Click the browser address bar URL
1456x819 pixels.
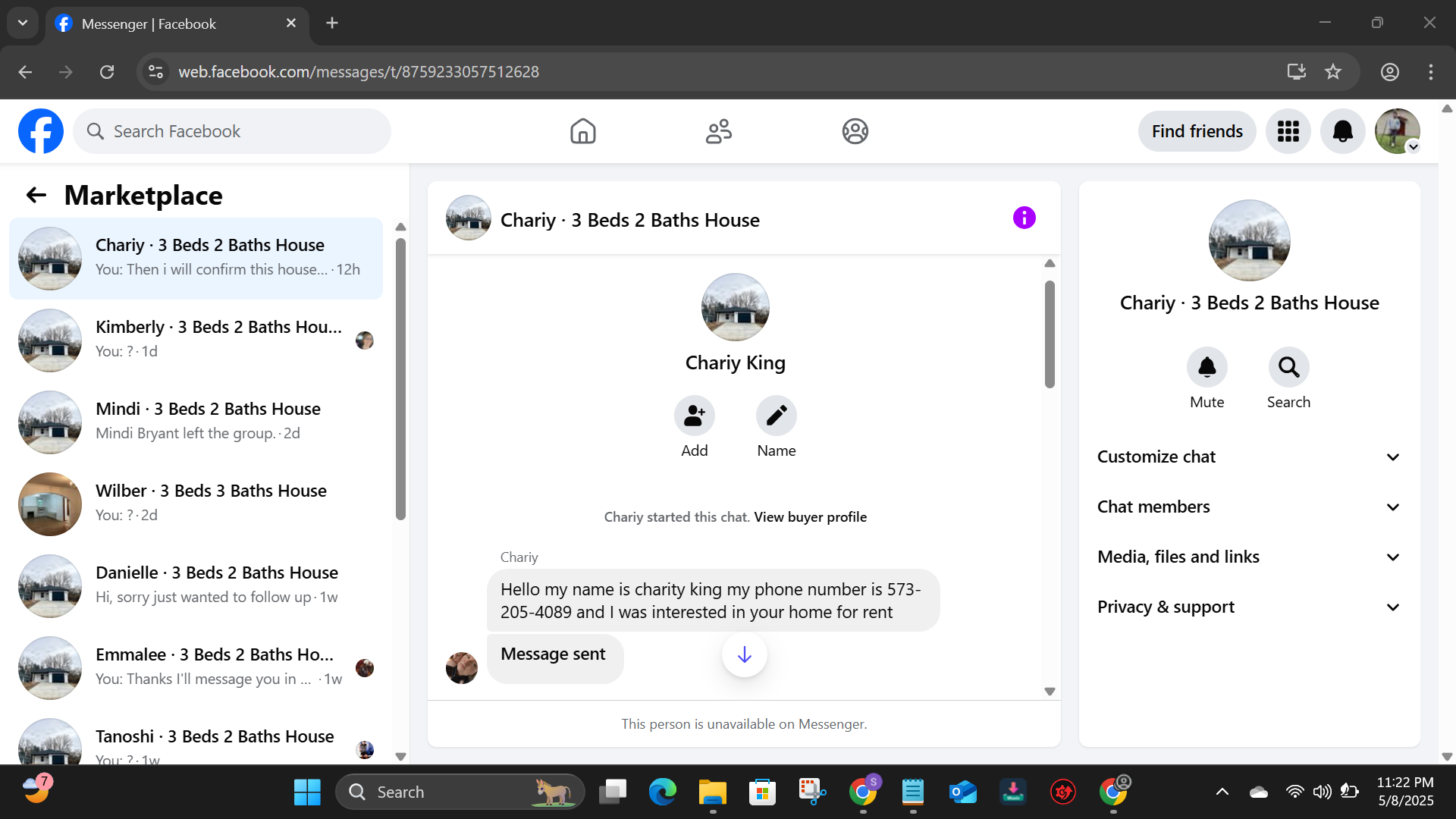pyautogui.click(x=359, y=72)
